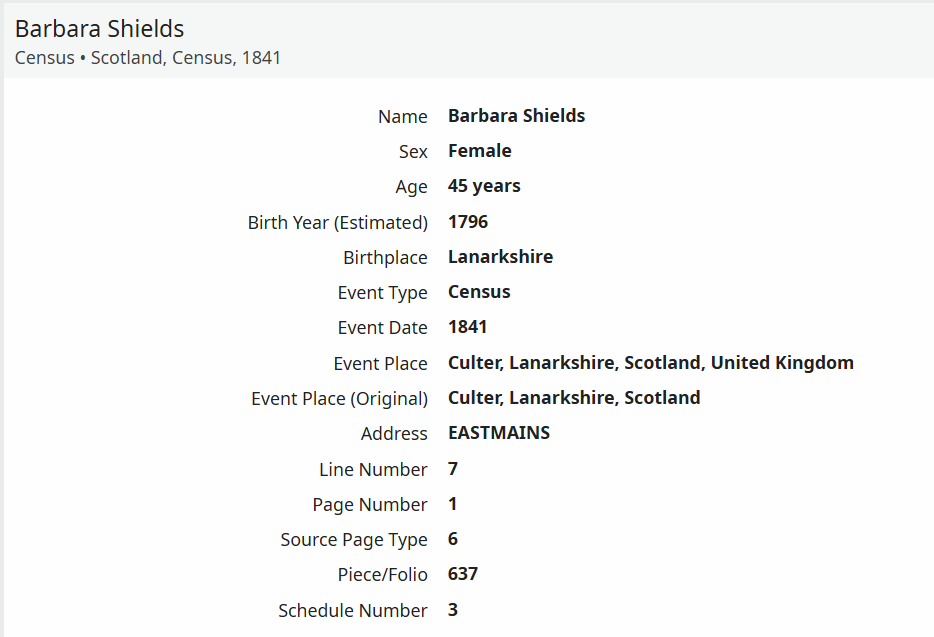Screen dimensions: 934x637
Task: Select the Sex value Female
Action: click(x=480, y=151)
